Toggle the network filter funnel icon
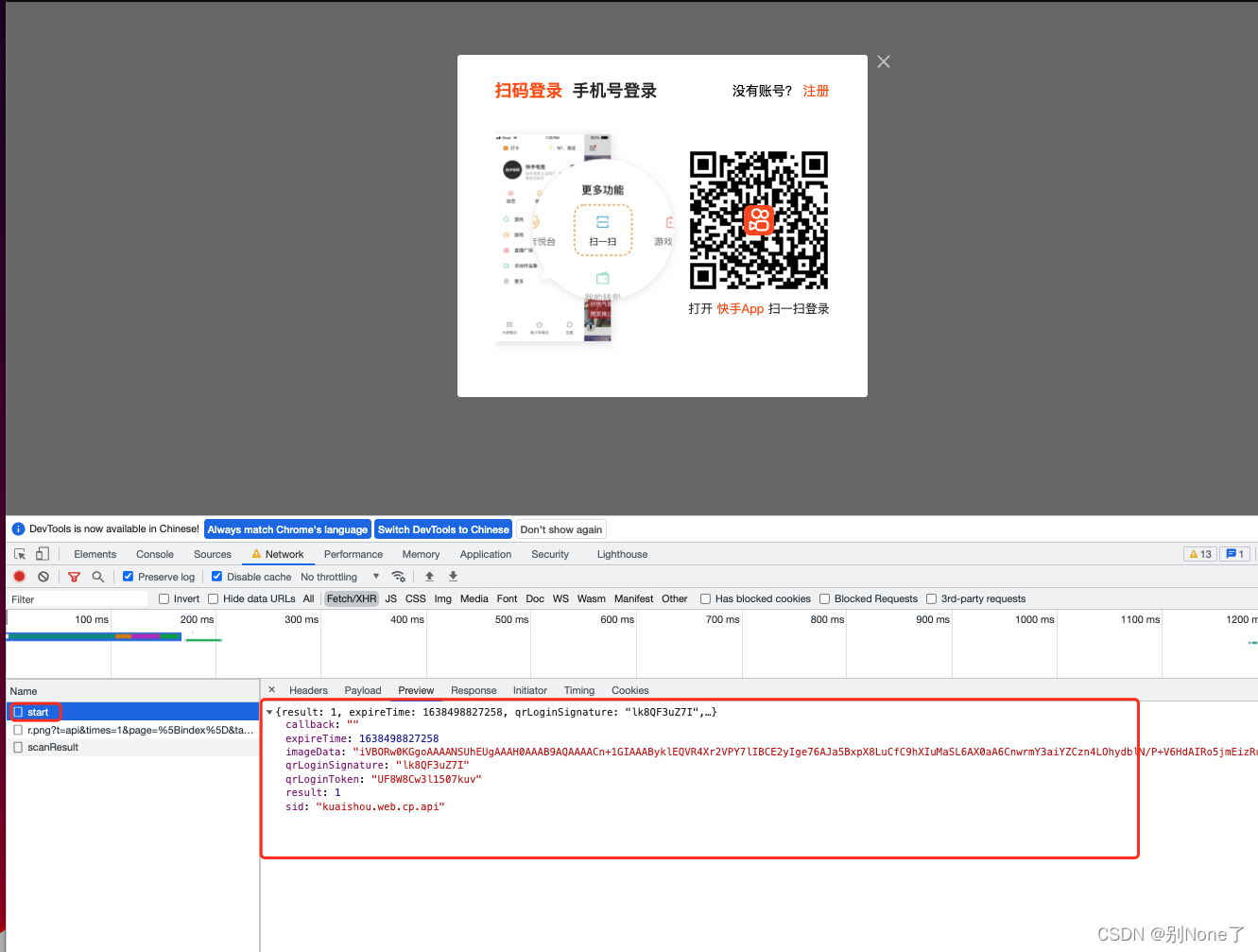This screenshot has height=952, width=1258. (74, 577)
